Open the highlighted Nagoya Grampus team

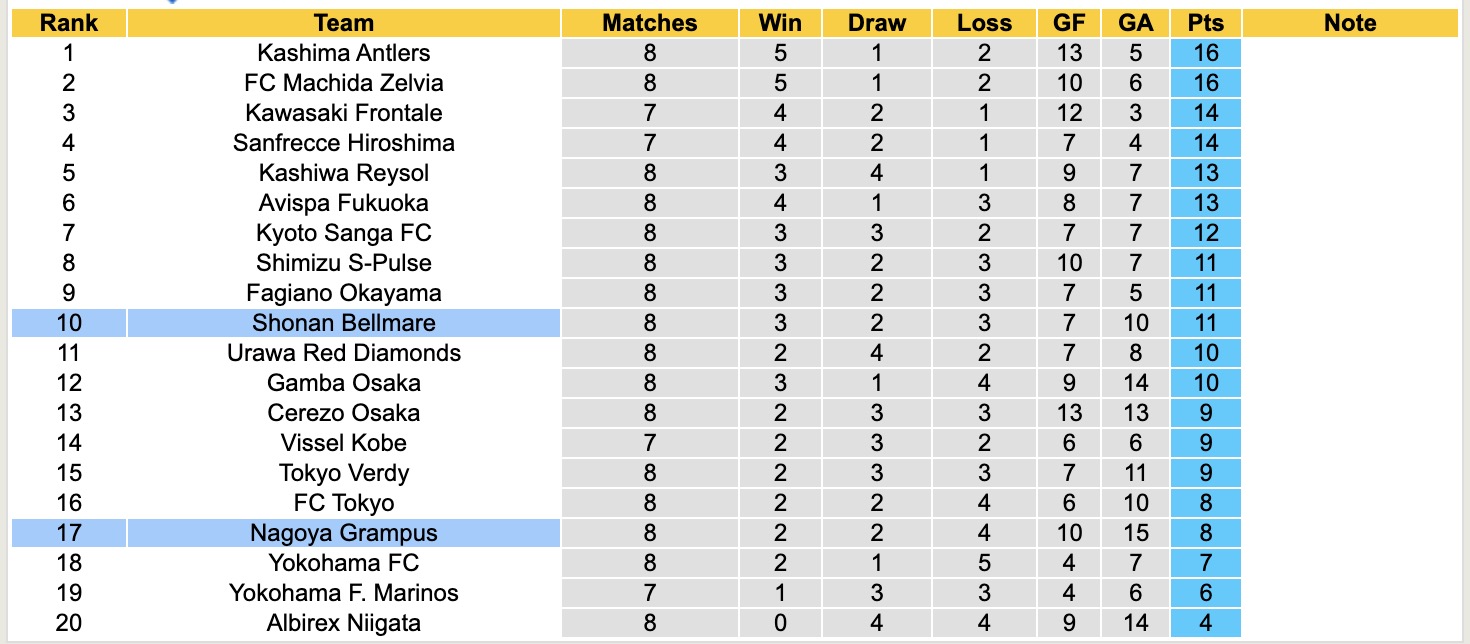pos(343,533)
